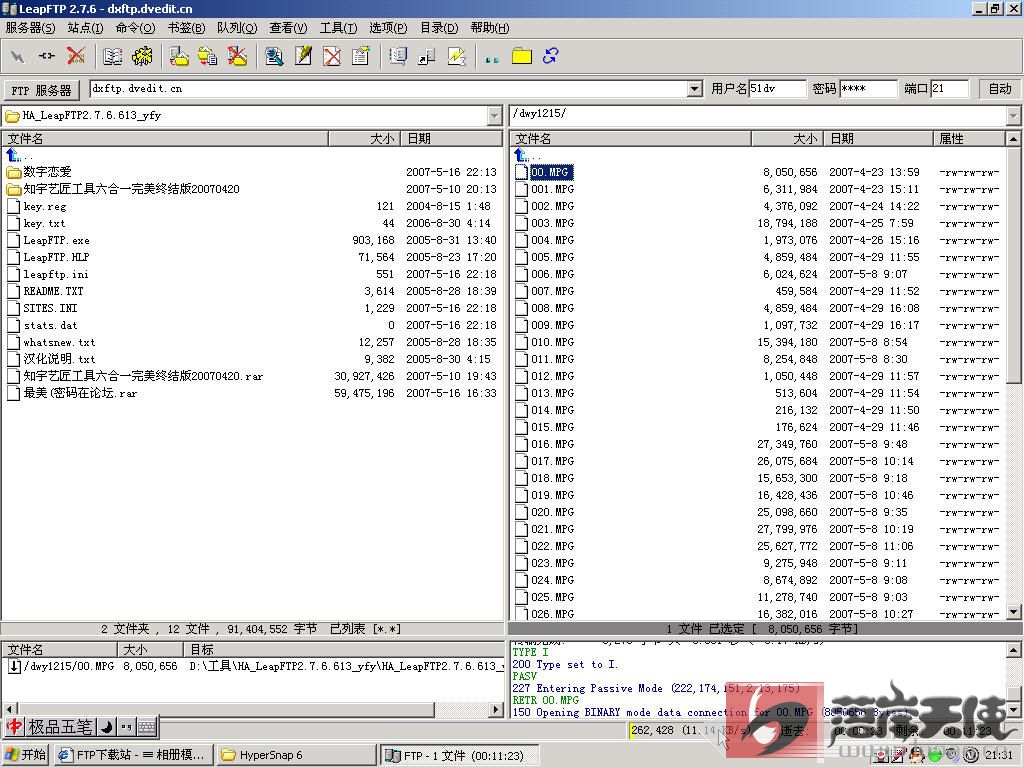Click the moon icon on language bar

pyautogui.click(x=106, y=726)
